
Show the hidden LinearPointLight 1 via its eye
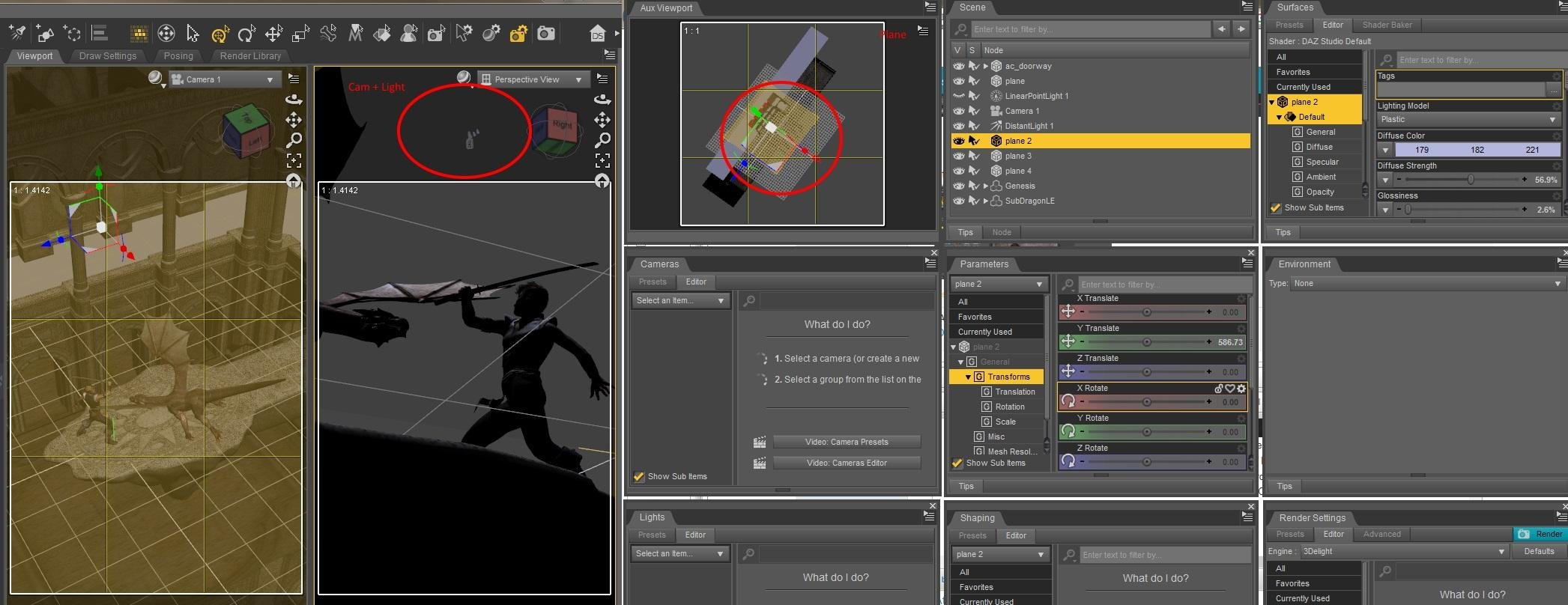point(958,96)
